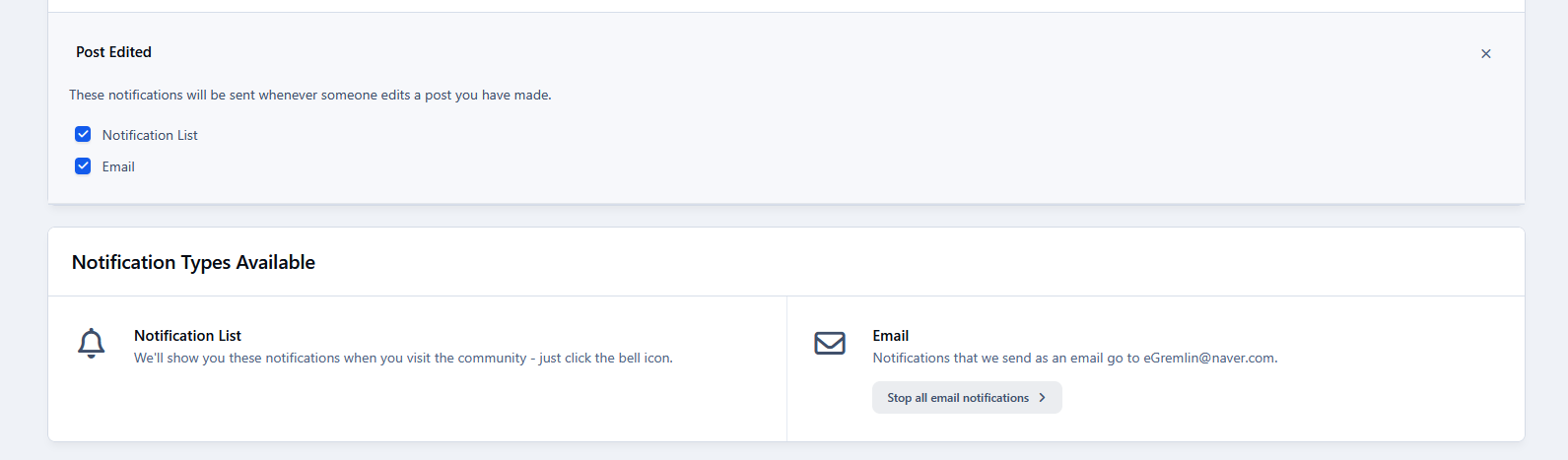1568x460 pixels.
Task: Click the Notification List title beside bell
Action: (x=187, y=336)
